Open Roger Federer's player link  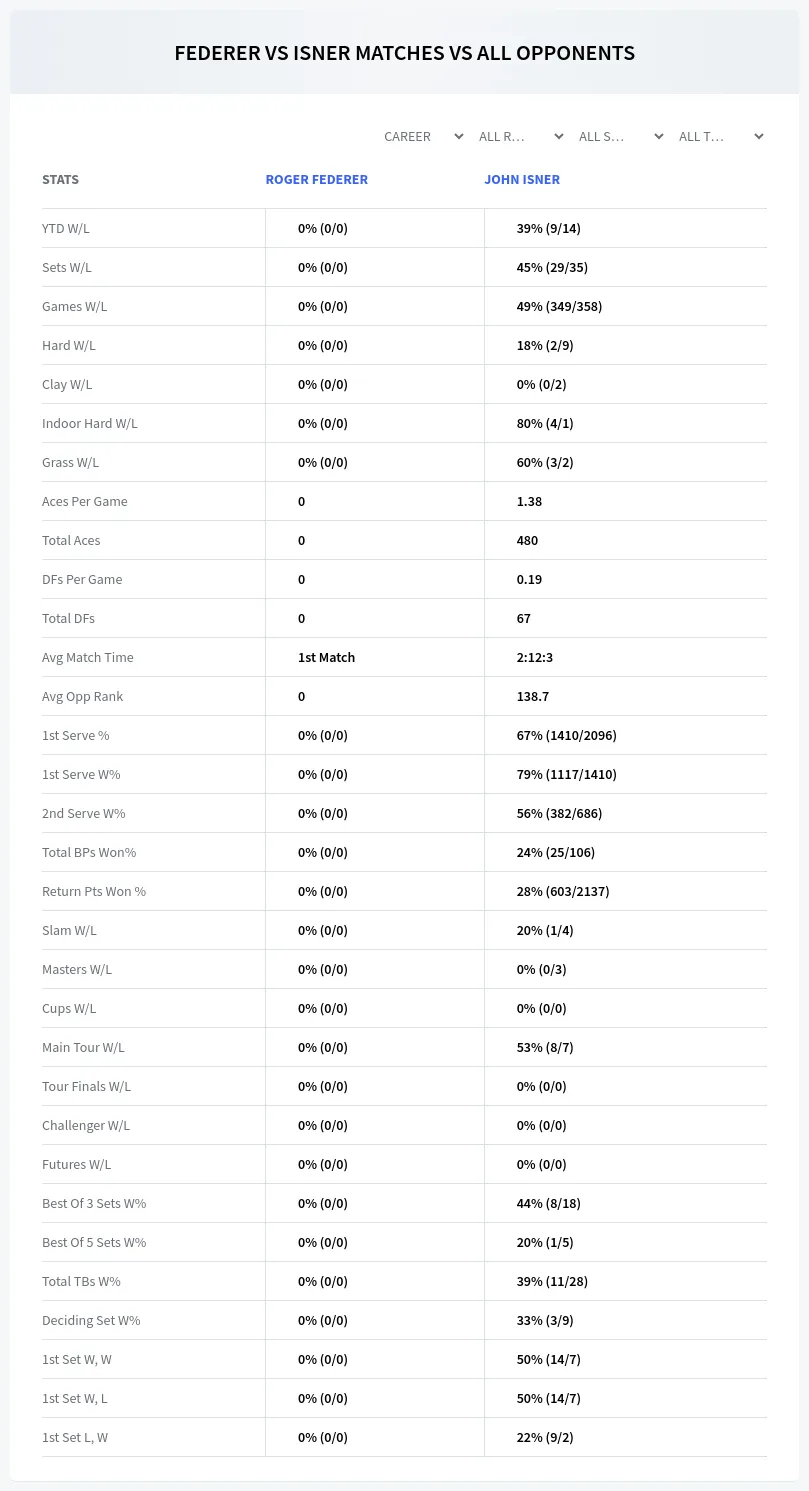pyautogui.click(x=317, y=180)
